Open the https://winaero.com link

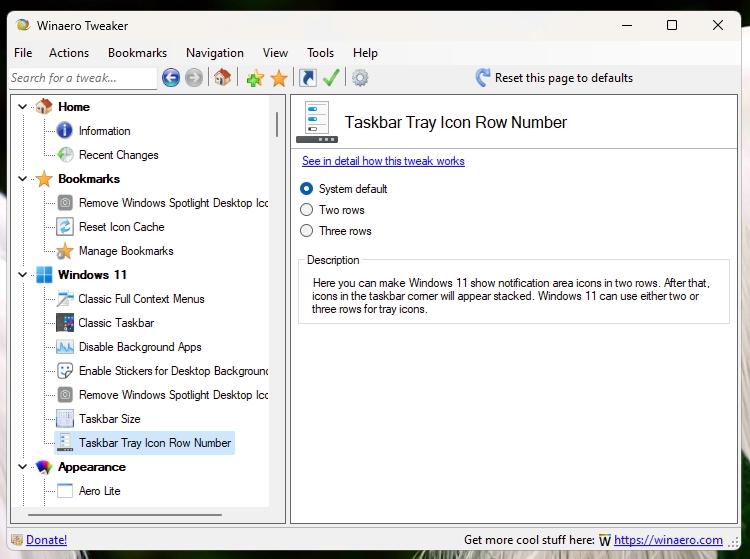pos(668,540)
